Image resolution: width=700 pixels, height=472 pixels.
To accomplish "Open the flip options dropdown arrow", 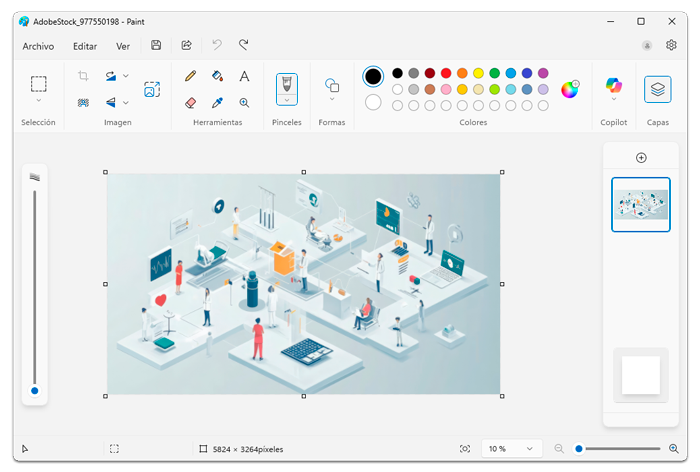I will [126, 103].
